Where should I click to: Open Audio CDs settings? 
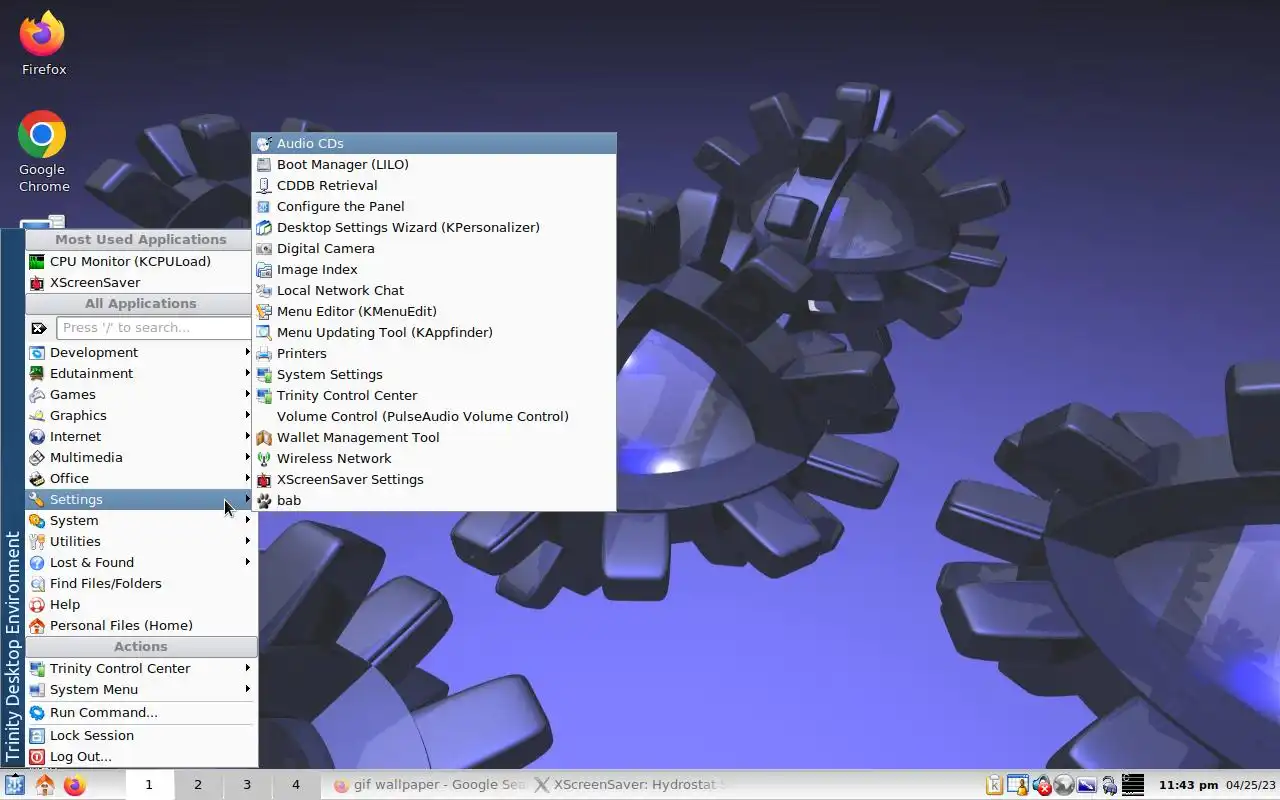pos(434,143)
